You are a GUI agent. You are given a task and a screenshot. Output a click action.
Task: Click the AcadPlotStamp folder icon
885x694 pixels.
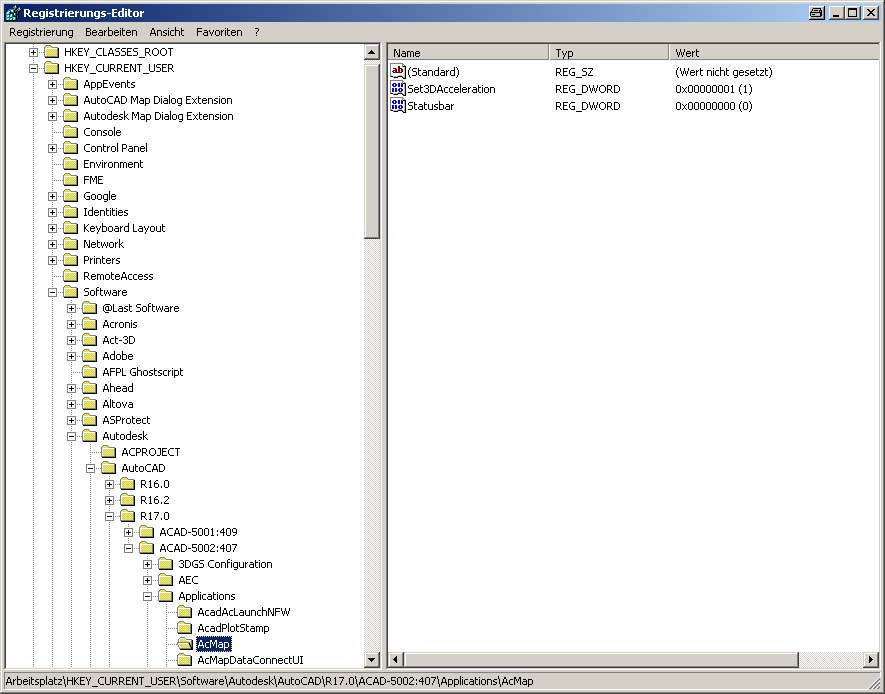click(x=185, y=628)
